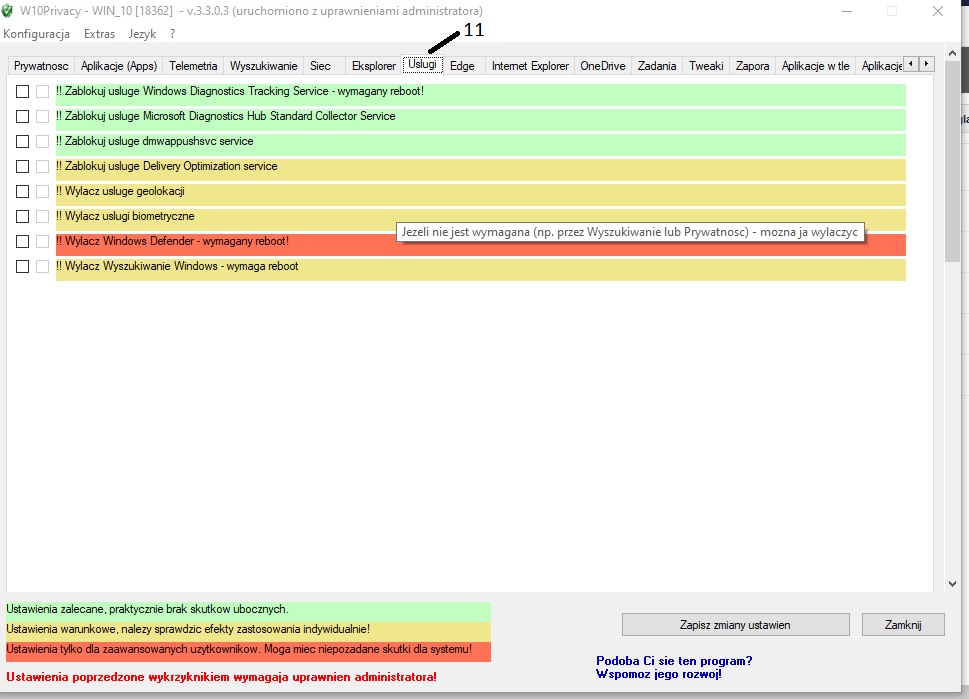Close the W10Privacy window with X
969x699 pixels.
click(x=937, y=11)
